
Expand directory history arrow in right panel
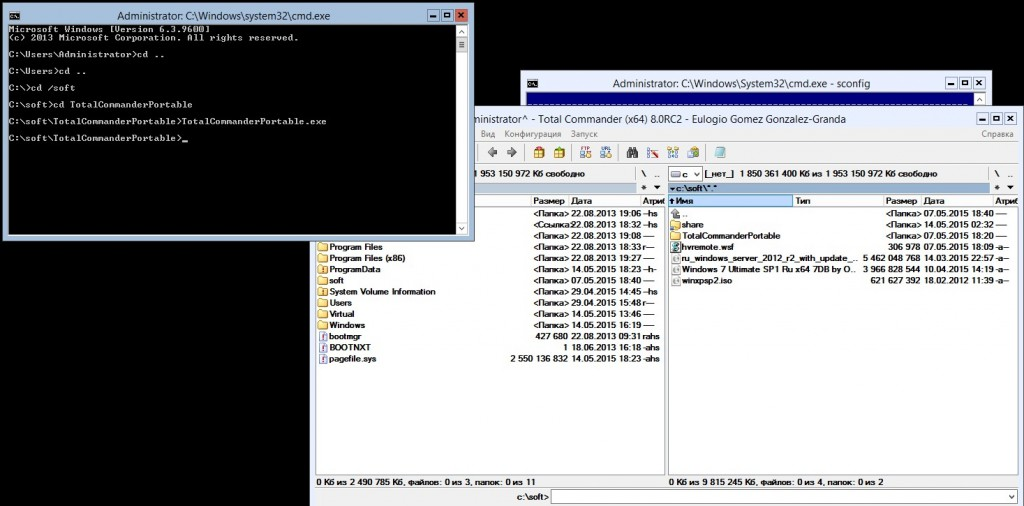[x=1007, y=187]
